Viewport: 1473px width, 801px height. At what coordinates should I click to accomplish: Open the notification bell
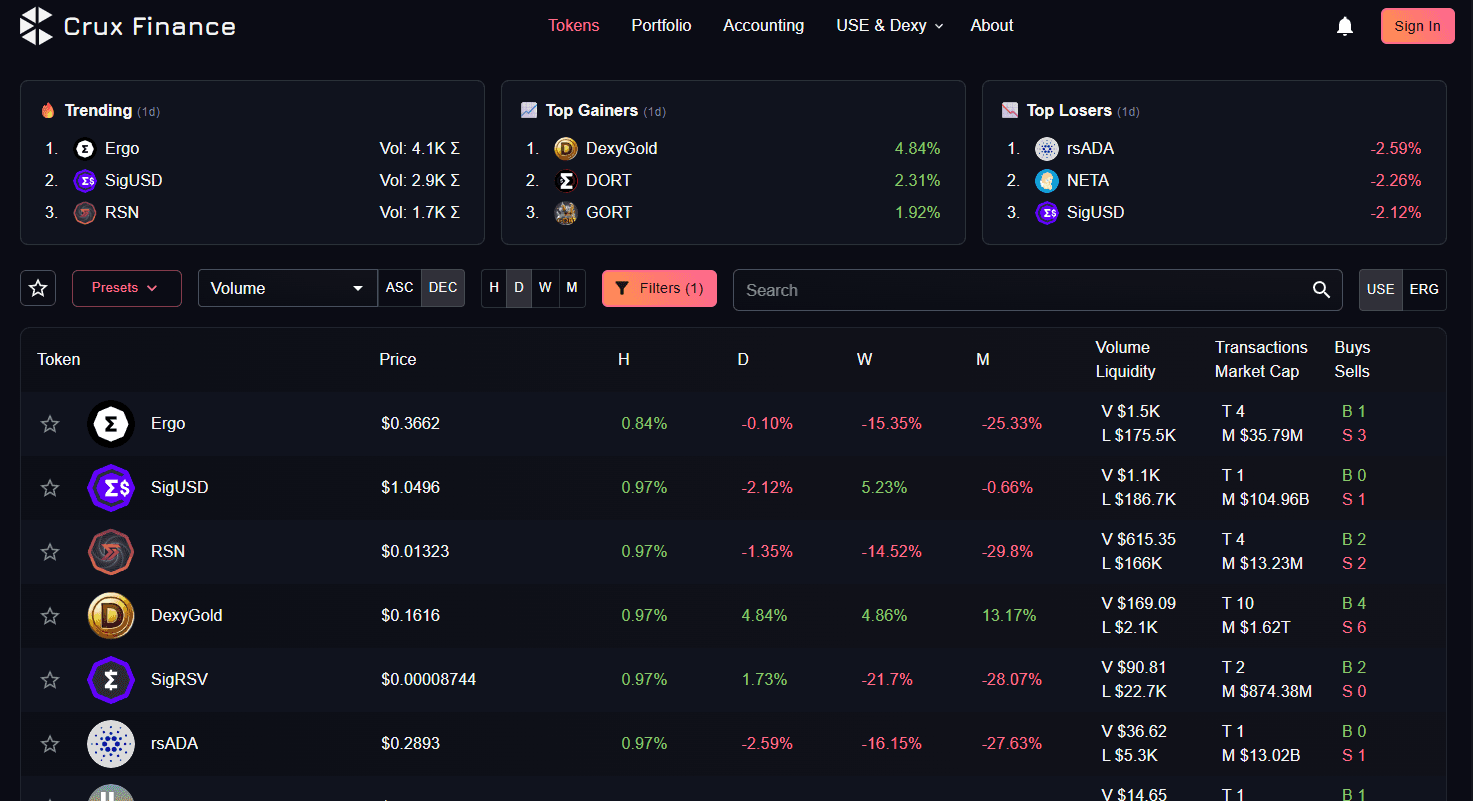click(x=1344, y=26)
